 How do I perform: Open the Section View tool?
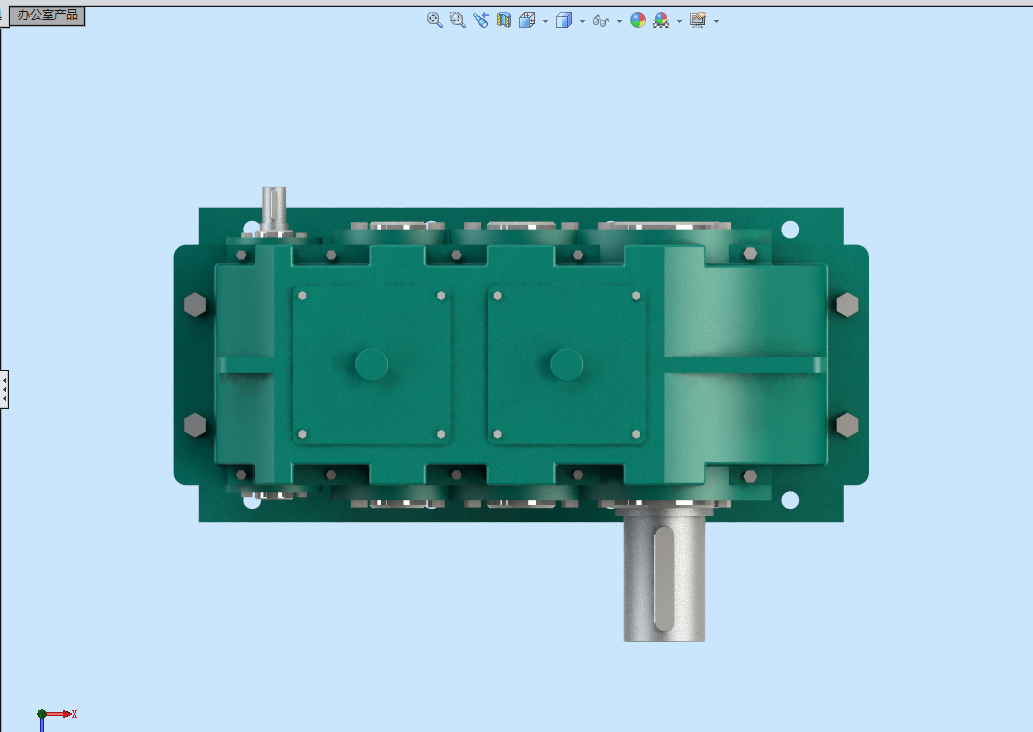[x=504, y=20]
